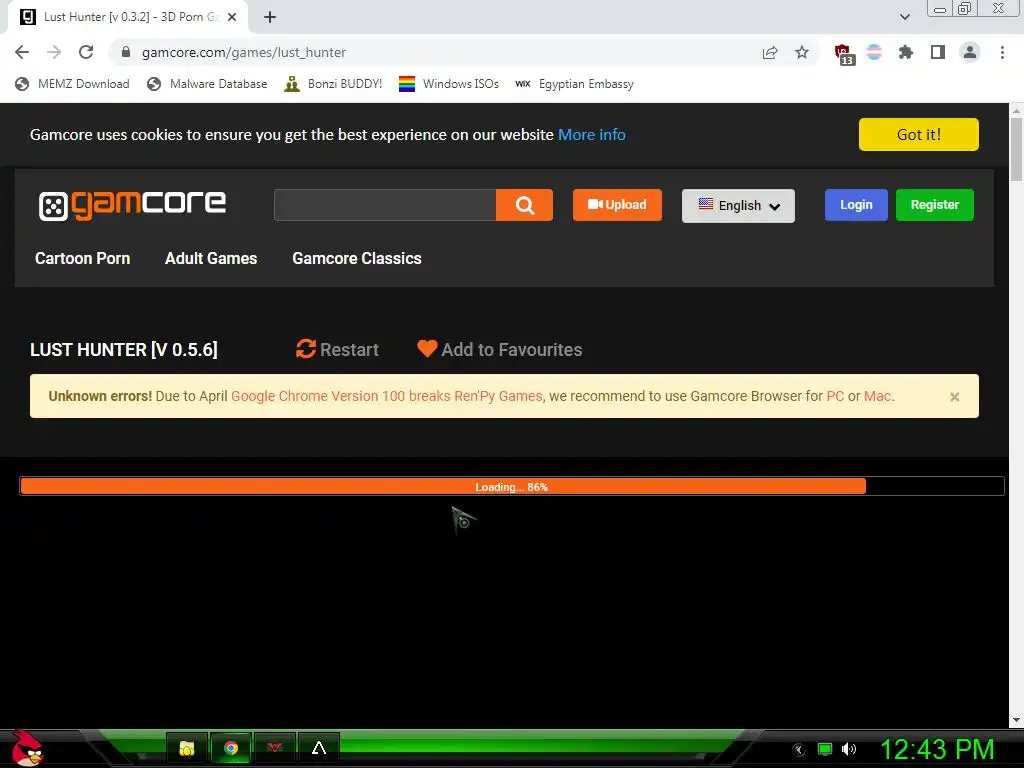1024x768 pixels.
Task: Reload the page with refresh icon
Action: pos(86,52)
